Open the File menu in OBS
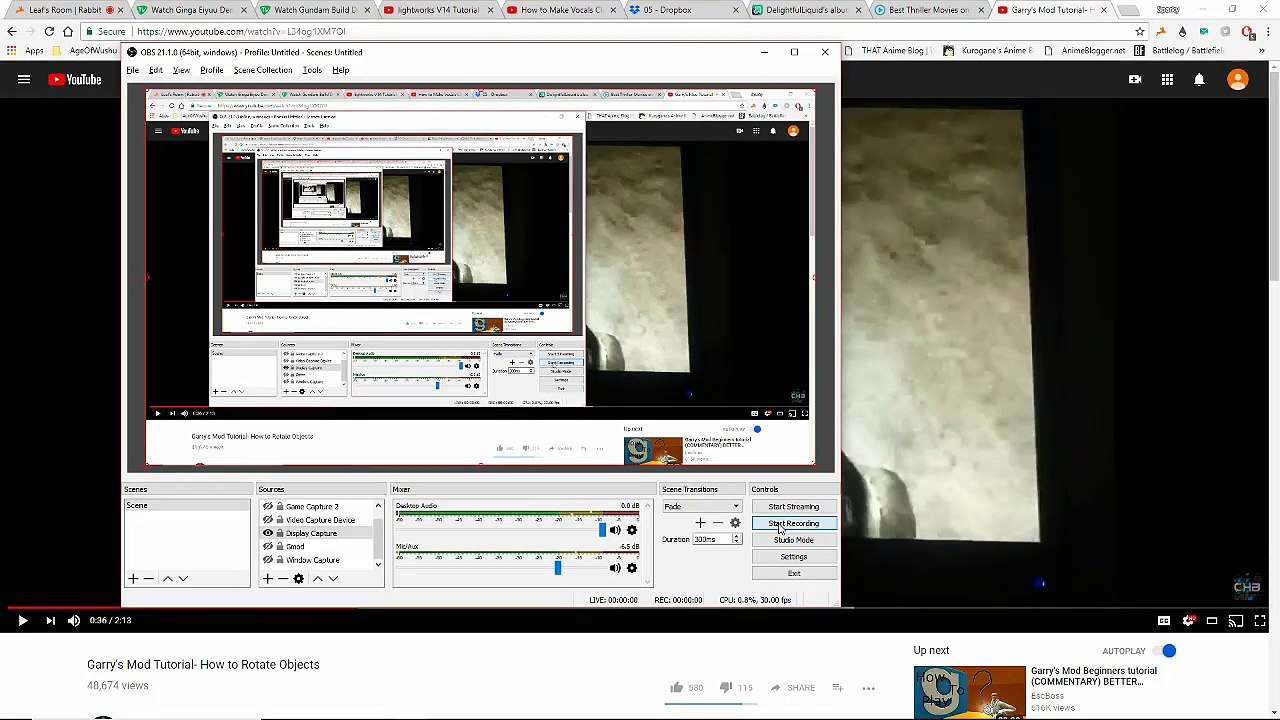The image size is (1280, 720). tap(132, 70)
